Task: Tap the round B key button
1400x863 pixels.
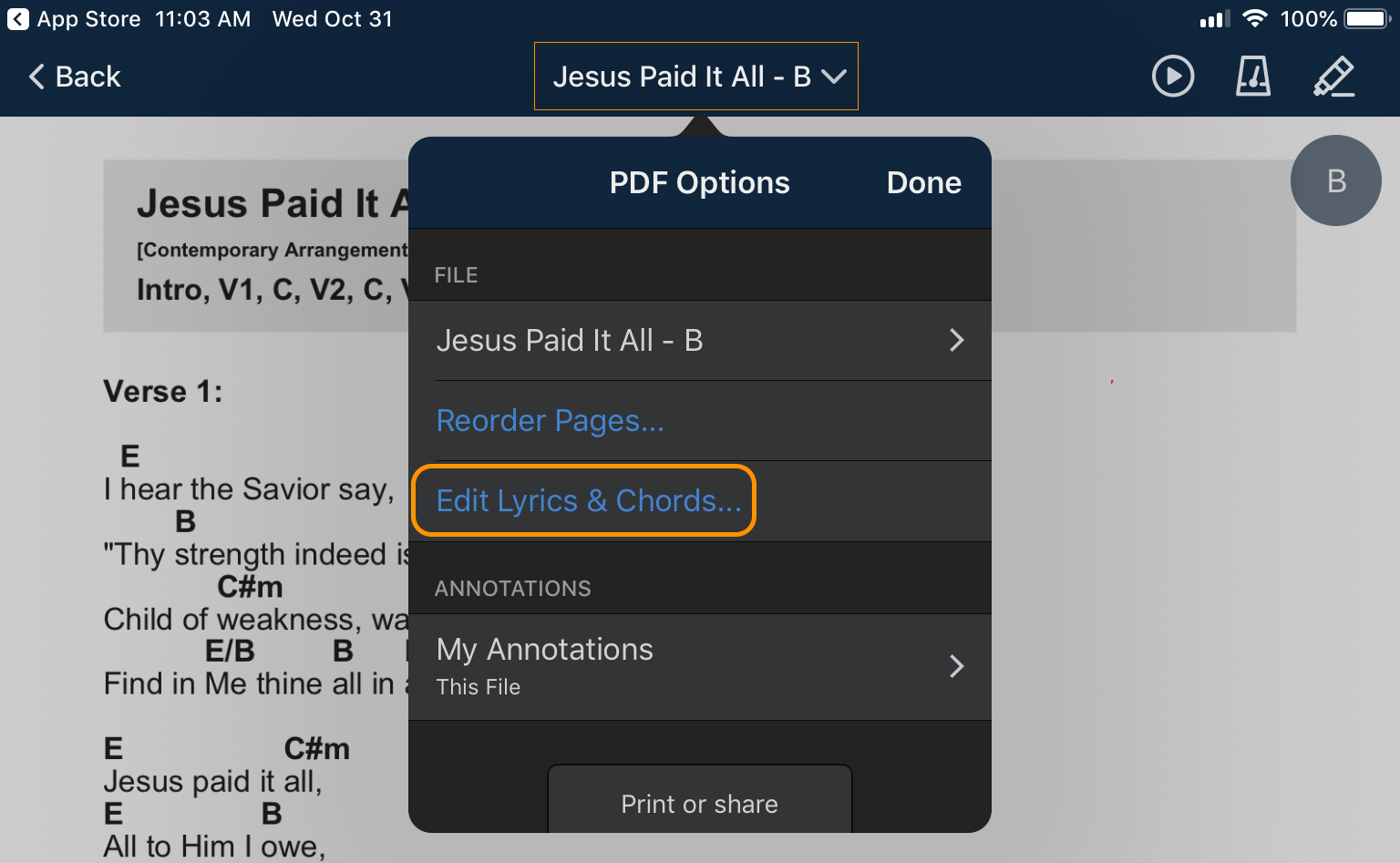Action: point(1335,180)
